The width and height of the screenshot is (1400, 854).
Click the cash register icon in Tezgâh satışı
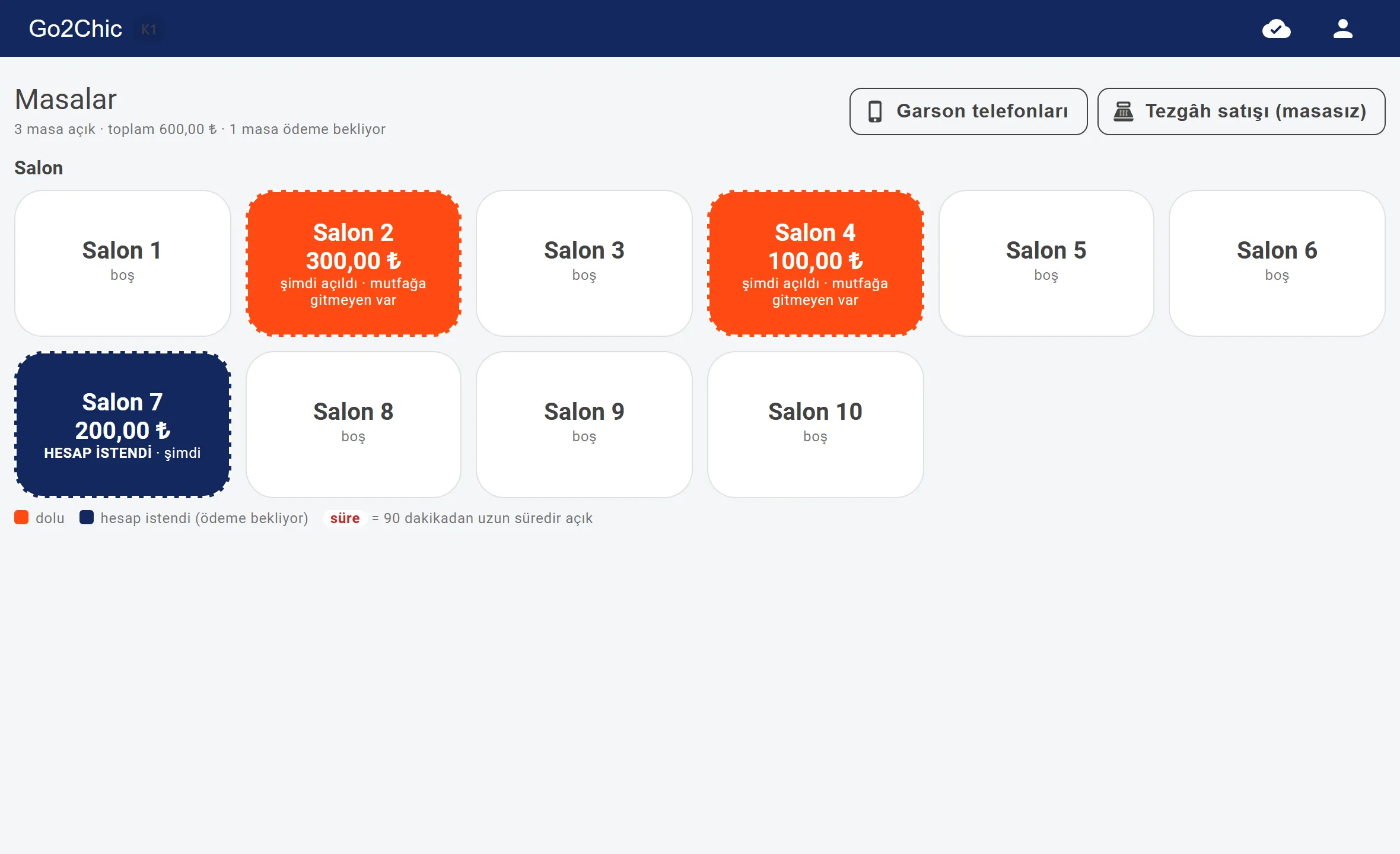(1123, 111)
